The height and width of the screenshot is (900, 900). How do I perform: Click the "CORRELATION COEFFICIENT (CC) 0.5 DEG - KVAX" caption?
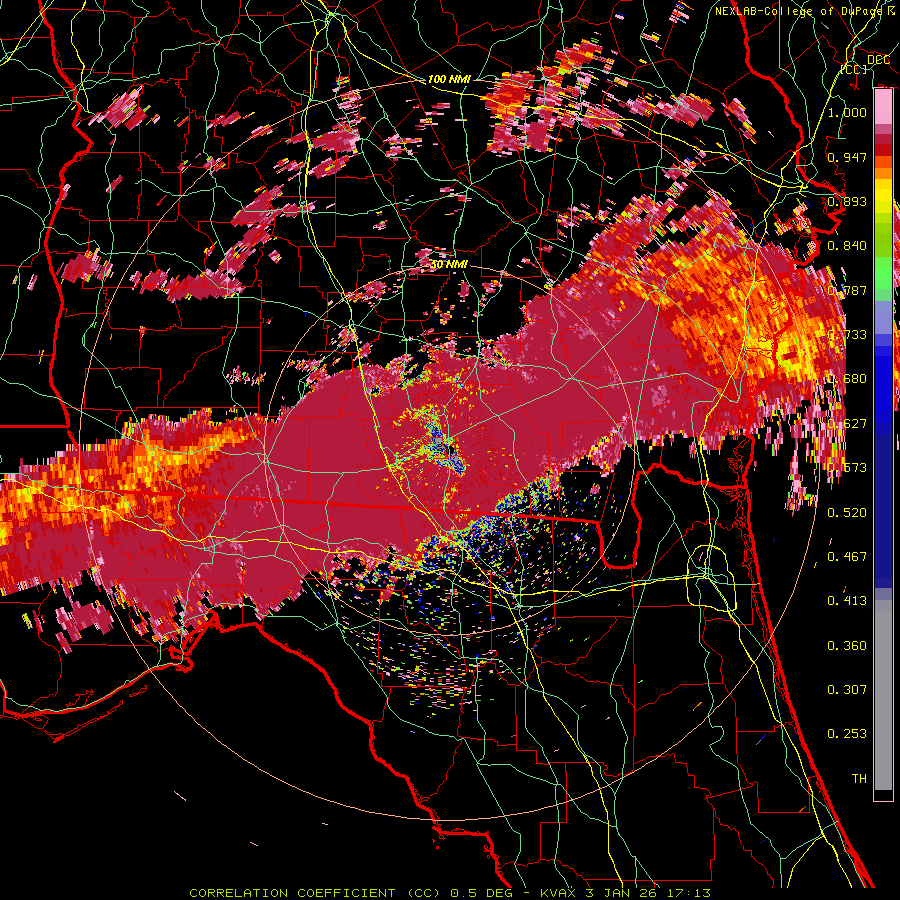(383, 893)
